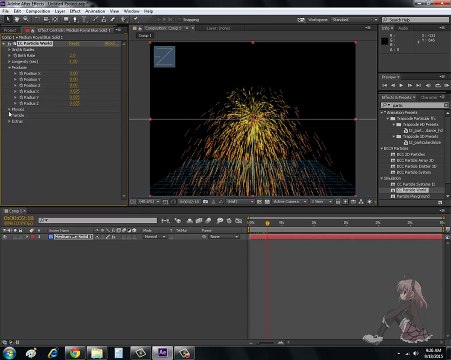Select the Type text tool
The height and width of the screenshot is (360, 451).
(84, 20)
